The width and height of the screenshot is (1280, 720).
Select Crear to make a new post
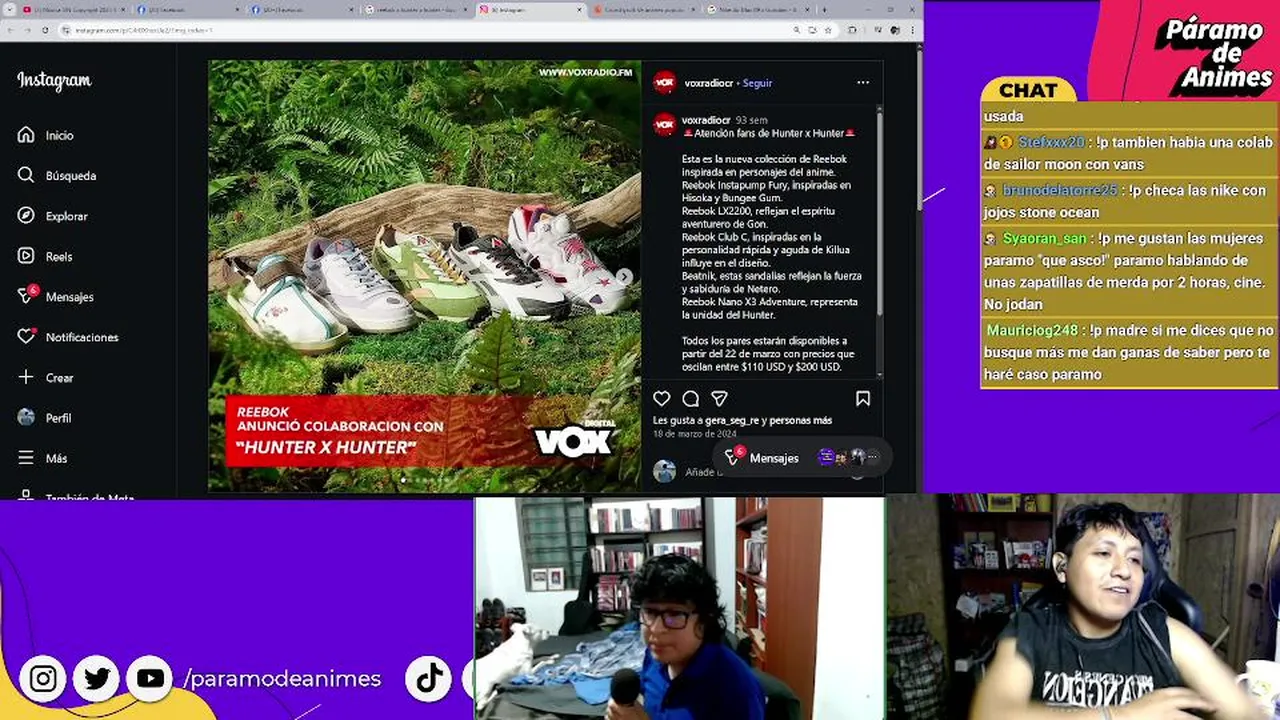47,377
